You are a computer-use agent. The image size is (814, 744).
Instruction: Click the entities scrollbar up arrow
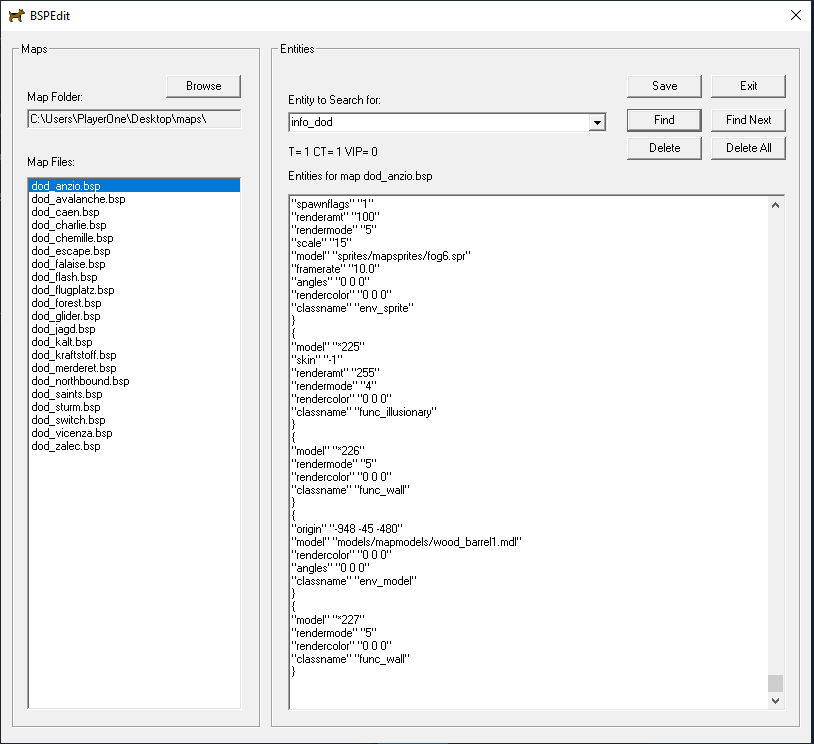click(x=775, y=205)
